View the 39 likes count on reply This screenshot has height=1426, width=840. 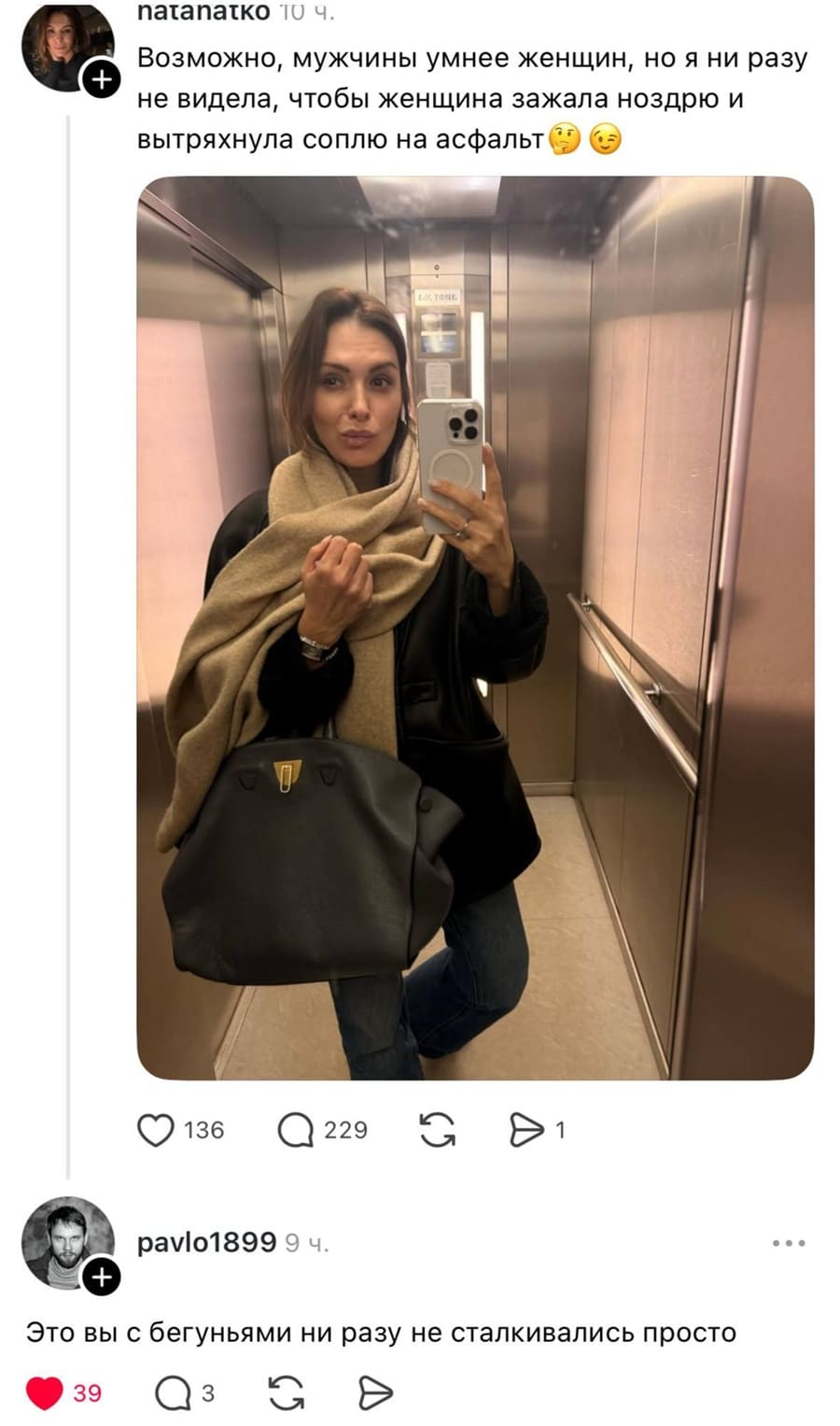(x=87, y=1393)
